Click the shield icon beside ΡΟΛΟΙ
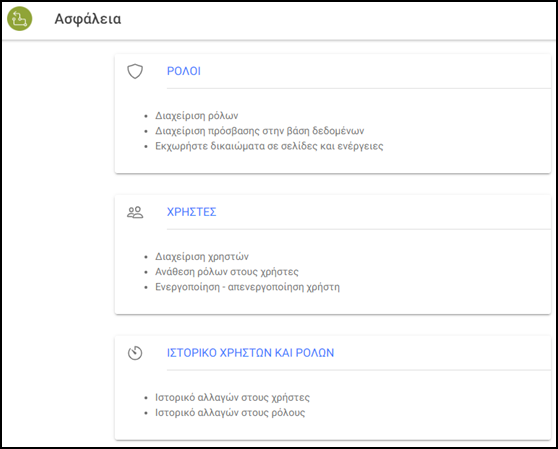Screen dimensions: 558x449 click(135, 71)
